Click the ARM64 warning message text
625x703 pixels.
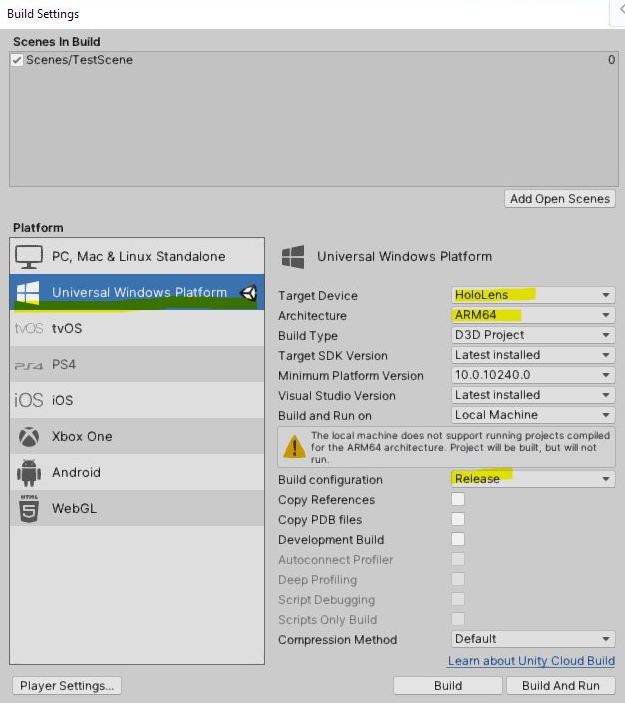click(460, 447)
